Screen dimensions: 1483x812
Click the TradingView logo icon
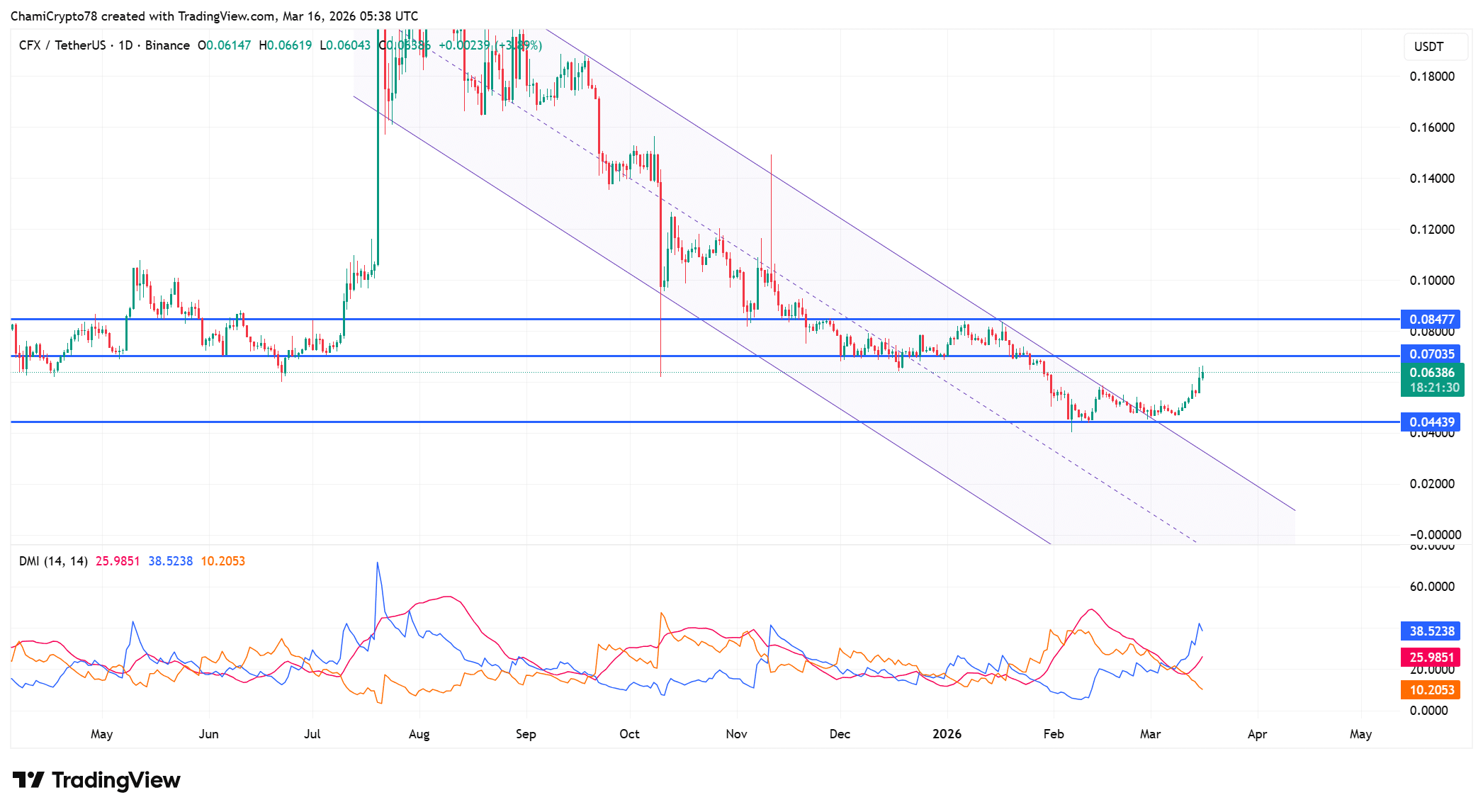coord(29,780)
